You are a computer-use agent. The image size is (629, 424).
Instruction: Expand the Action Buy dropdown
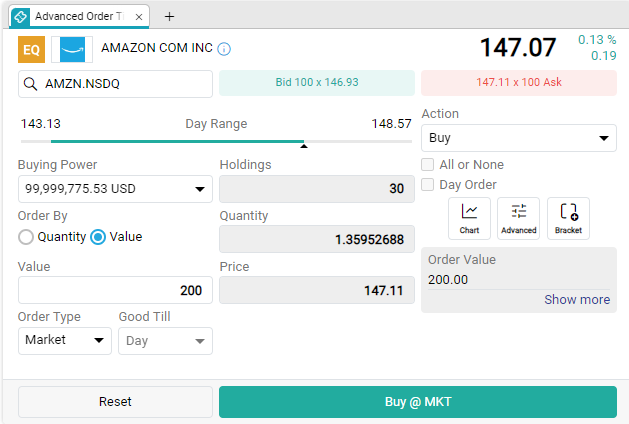519,138
